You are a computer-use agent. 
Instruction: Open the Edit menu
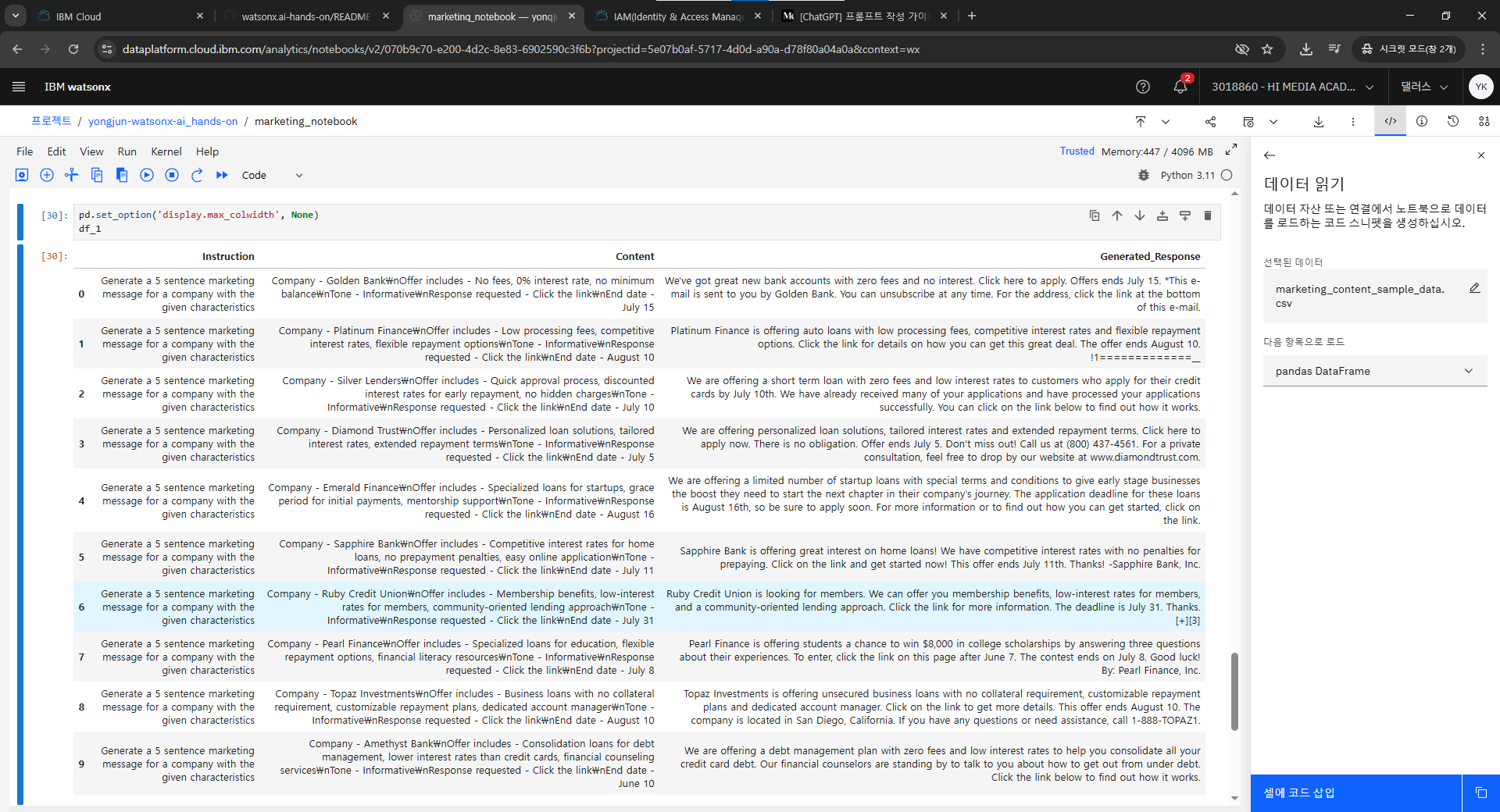pyautogui.click(x=56, y=151)
